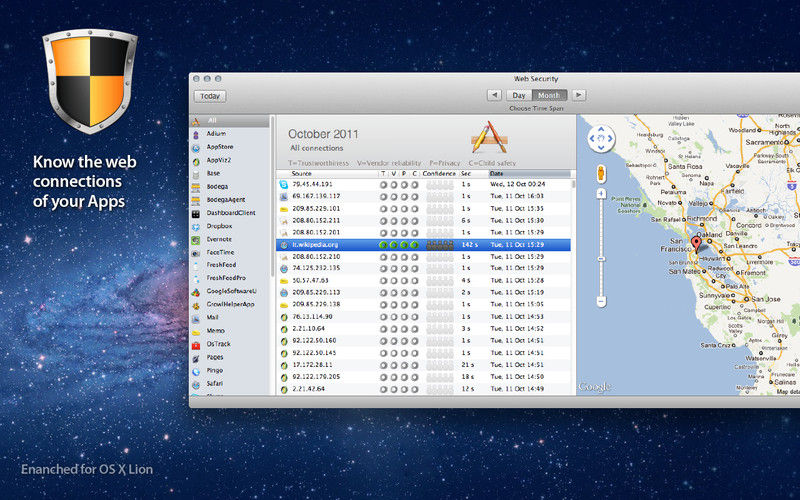This screenshot has height=500, width=800.
Task: Go to next time span arrow
Action: tap(579, 95)
